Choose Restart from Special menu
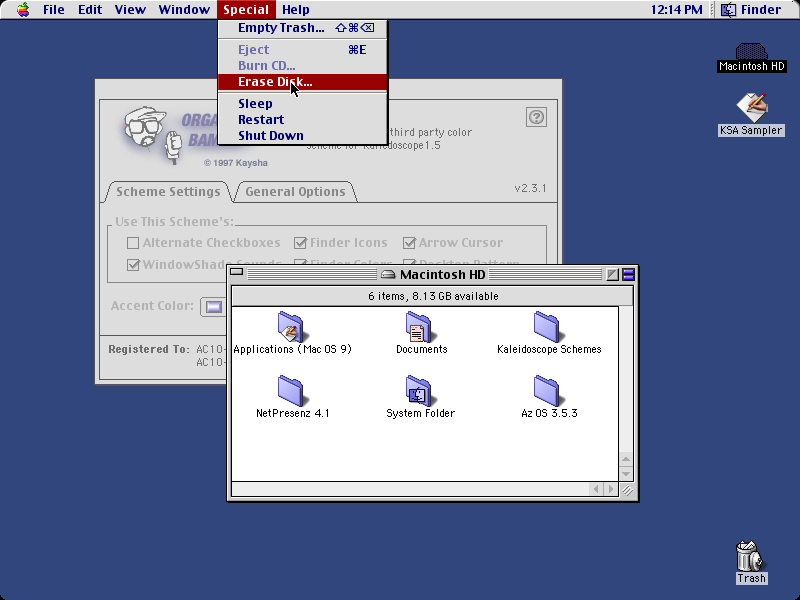The image size is (800, 600). point(303,119)
